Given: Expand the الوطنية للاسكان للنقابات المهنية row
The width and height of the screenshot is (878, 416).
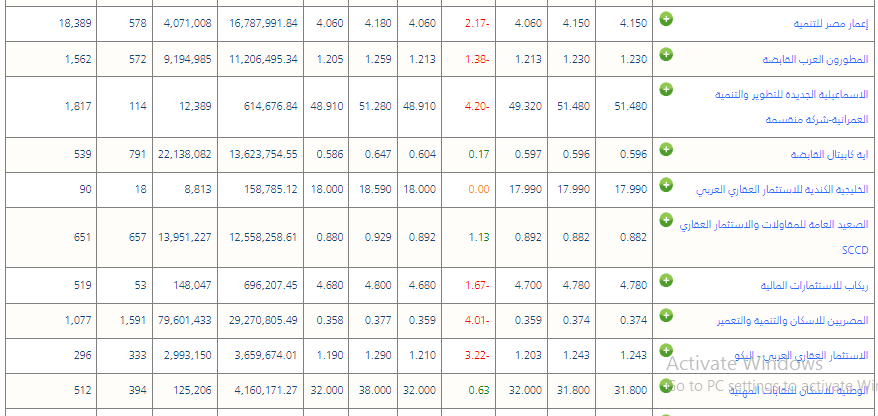Looking at the screenshot, I should click(667, 386).
